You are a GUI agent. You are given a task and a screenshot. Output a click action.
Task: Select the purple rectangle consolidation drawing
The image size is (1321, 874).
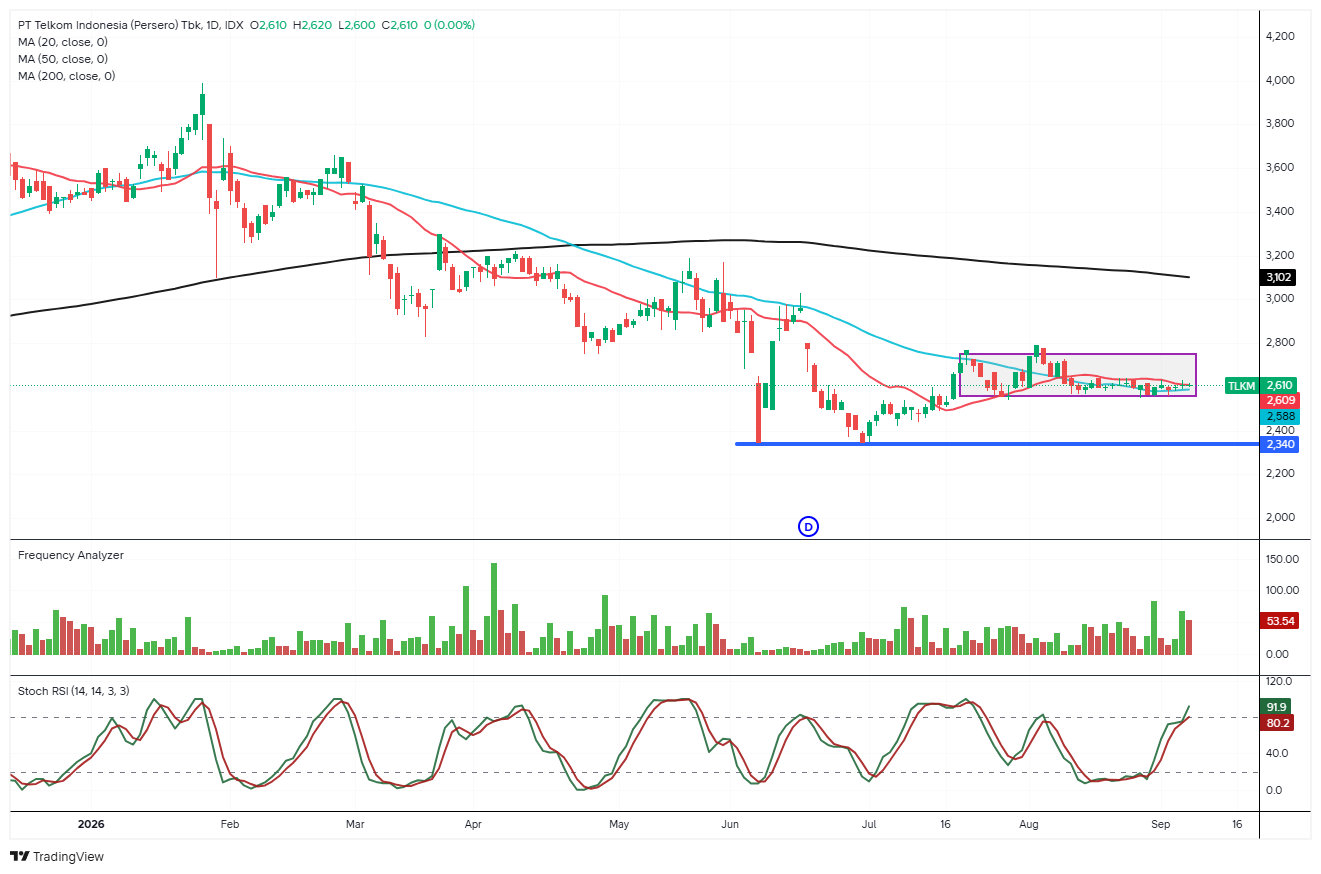point(1078,375)
